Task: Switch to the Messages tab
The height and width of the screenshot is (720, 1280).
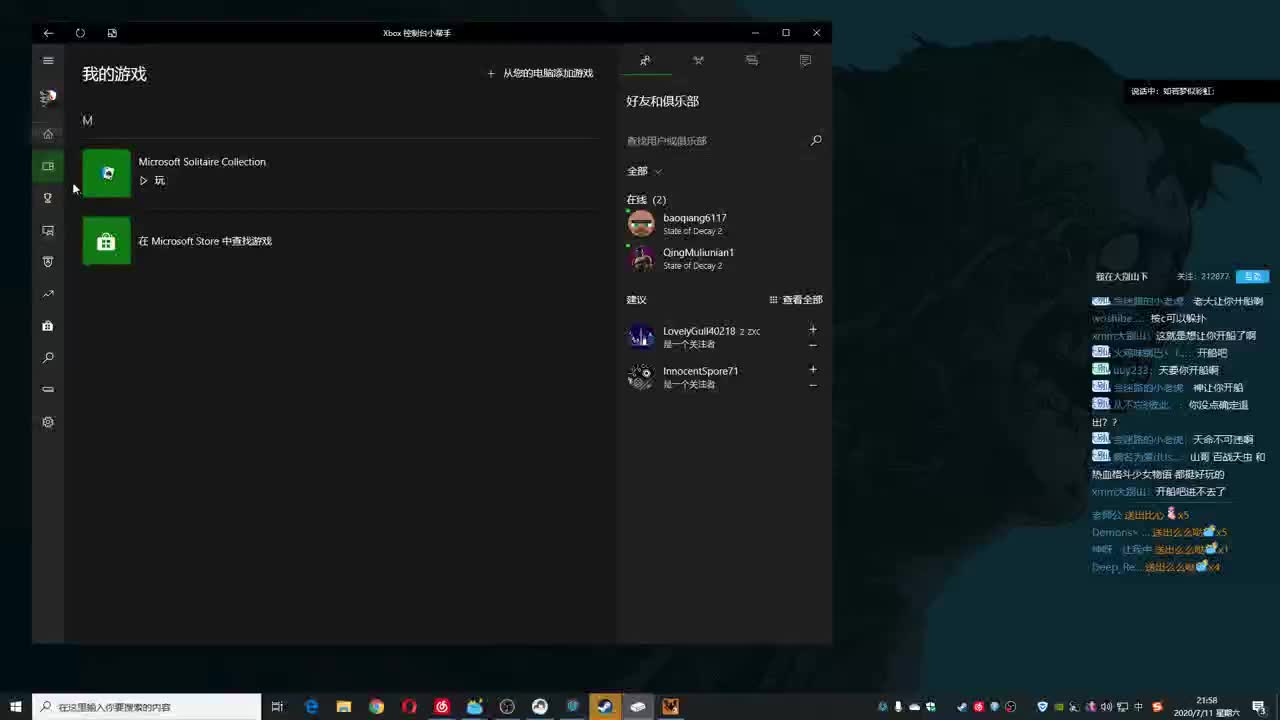Action: [x=752, y=61]
